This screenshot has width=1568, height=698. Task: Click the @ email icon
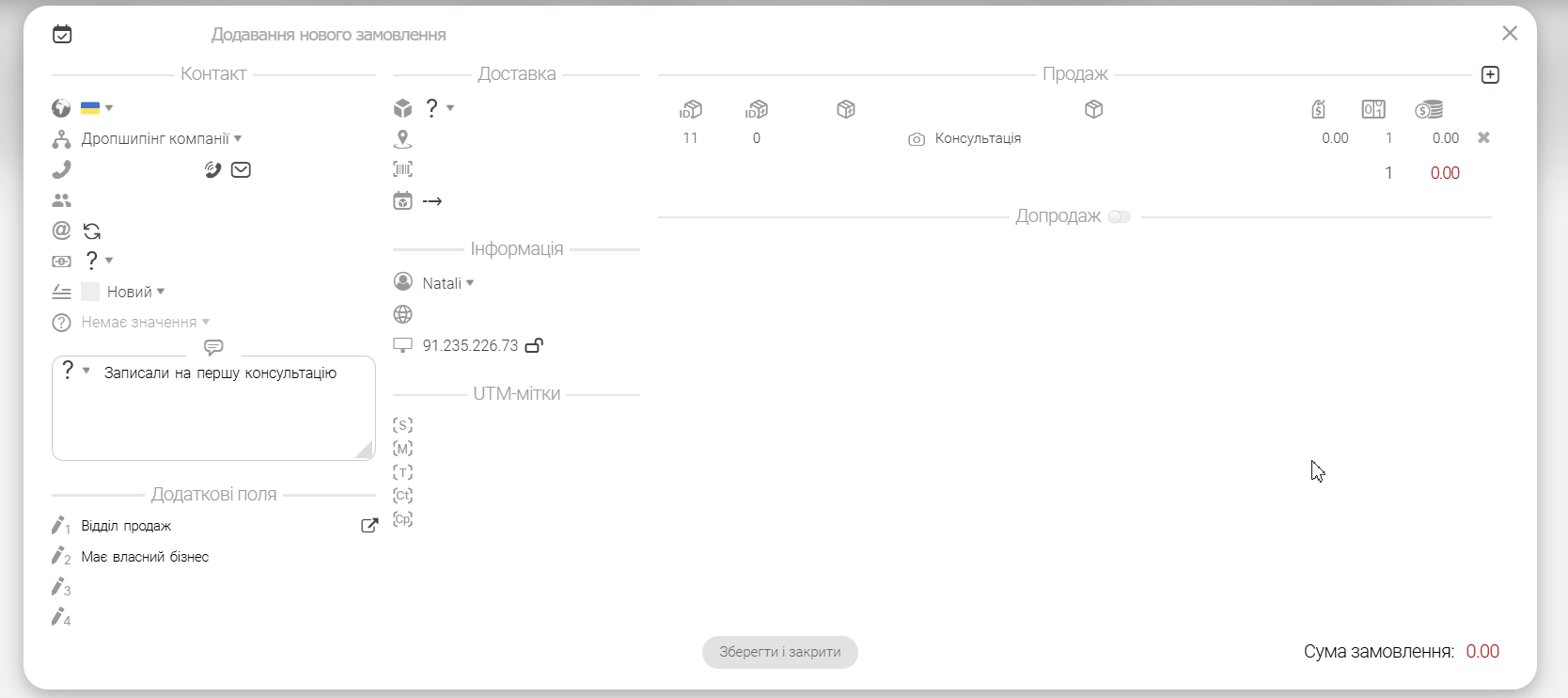[61, 230]
